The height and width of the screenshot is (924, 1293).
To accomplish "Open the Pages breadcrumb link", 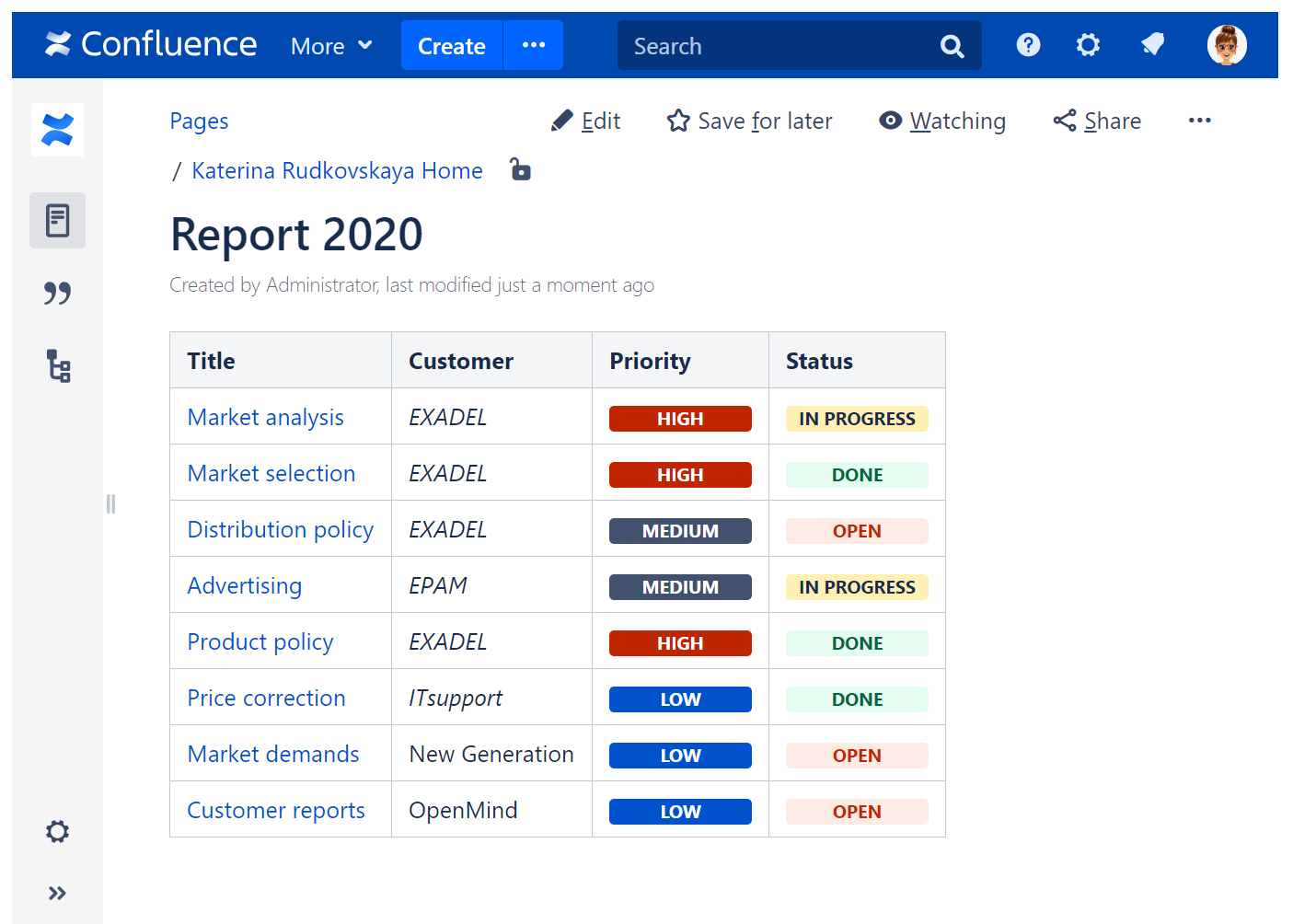I will (x=199, y=121).
